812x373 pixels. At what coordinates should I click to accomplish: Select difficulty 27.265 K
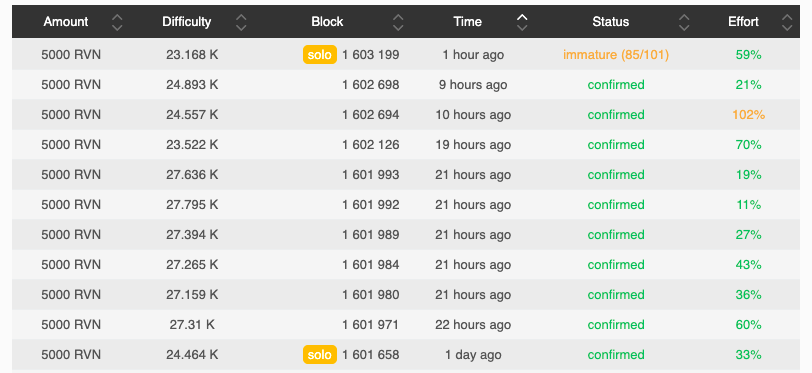click(x=192, y=265)
